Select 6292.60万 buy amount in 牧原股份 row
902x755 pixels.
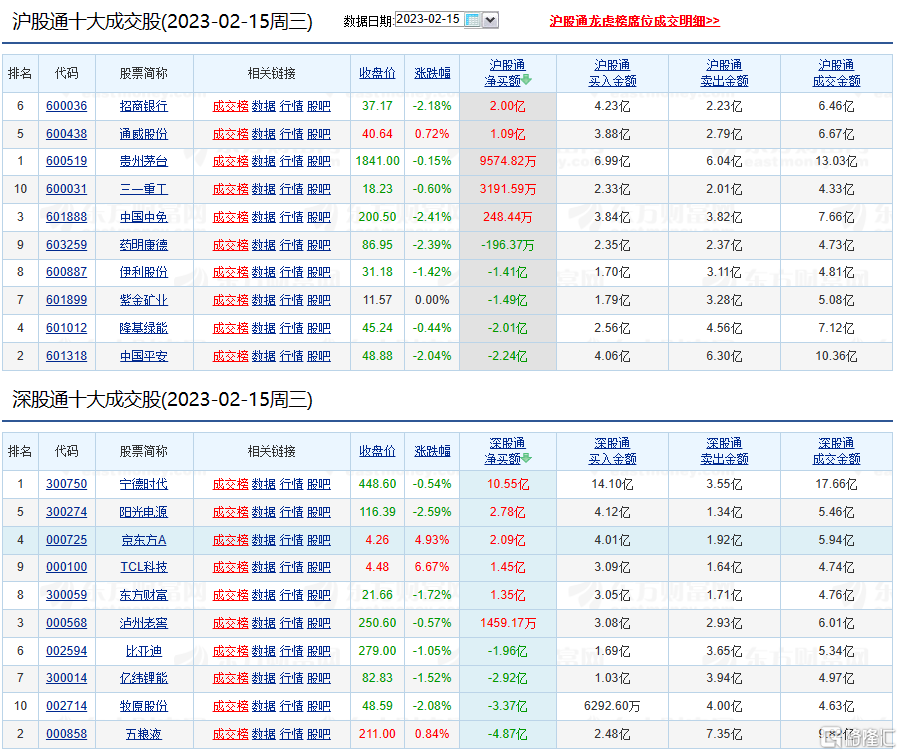click(x=612, y=706)
